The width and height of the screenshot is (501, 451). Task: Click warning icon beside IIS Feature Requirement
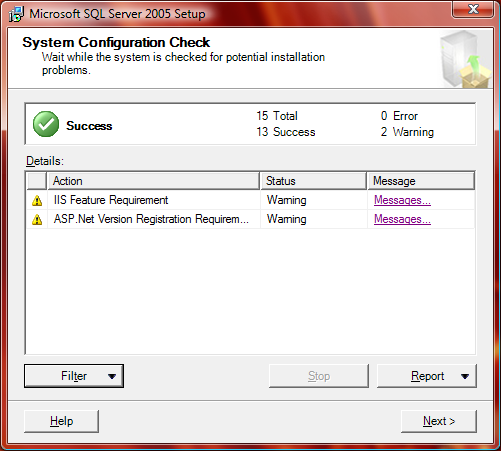[x=37, y=200]
